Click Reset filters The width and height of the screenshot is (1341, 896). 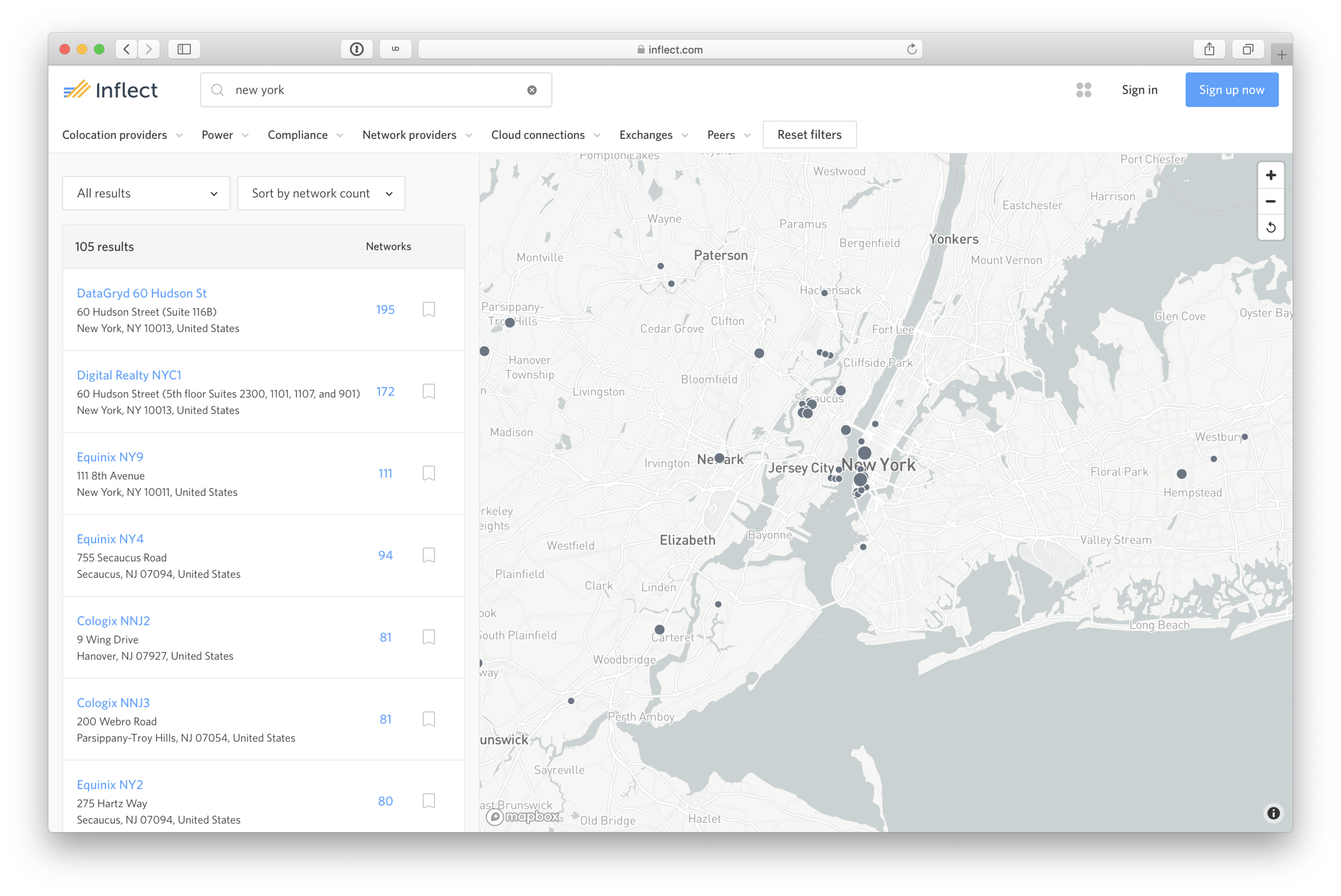[809, 135]
